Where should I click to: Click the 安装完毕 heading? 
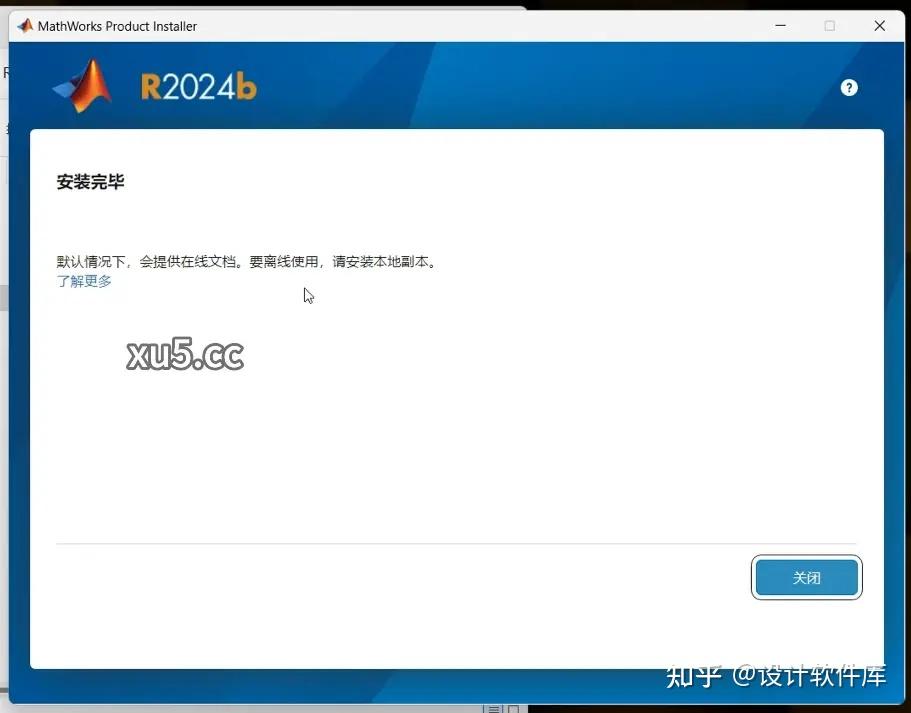90,181
